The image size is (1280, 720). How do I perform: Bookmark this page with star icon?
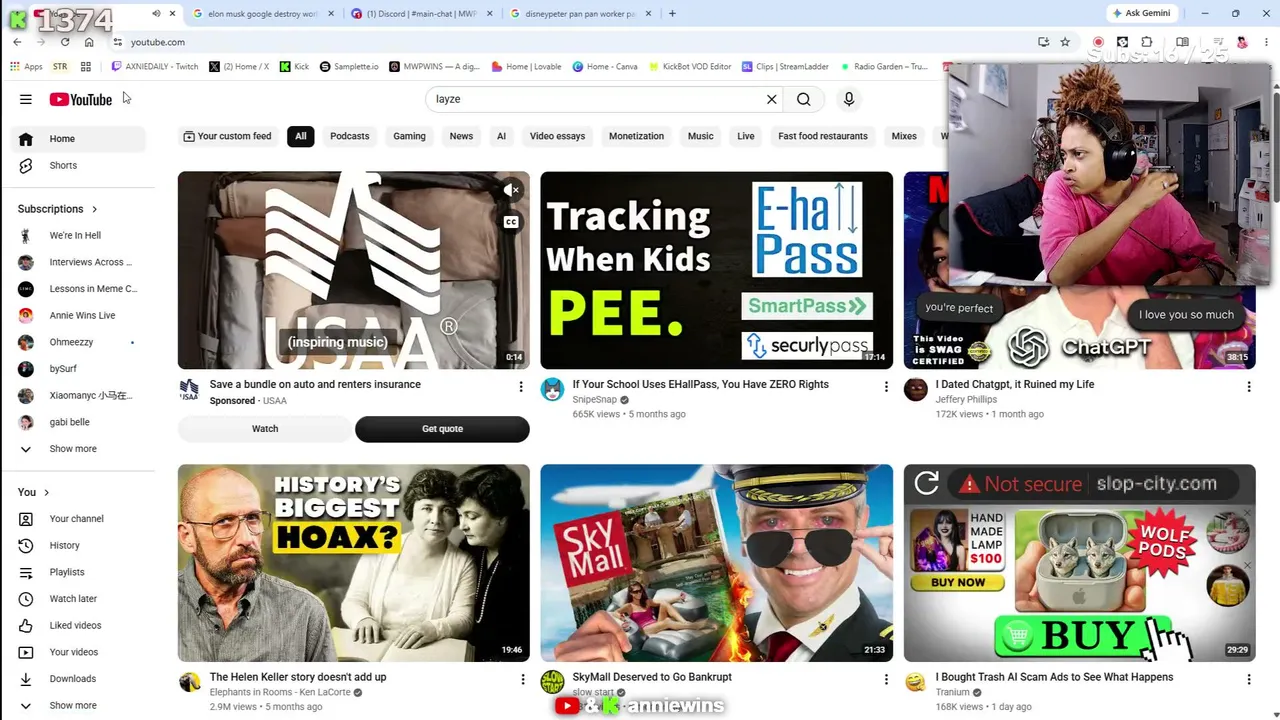click(x=1065, y=42)
